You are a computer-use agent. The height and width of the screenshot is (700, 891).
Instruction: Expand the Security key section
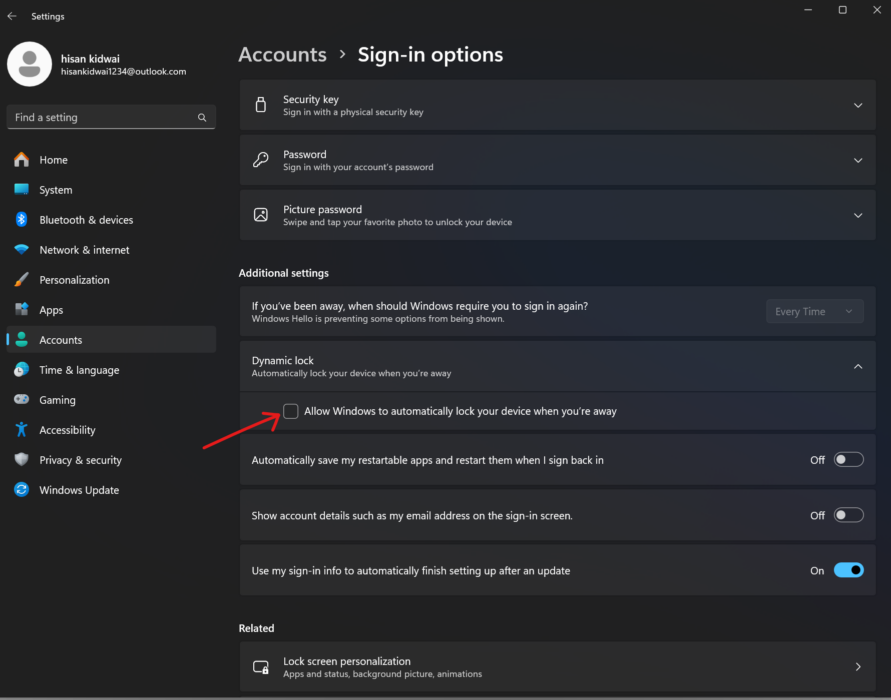tap(857, 104)
